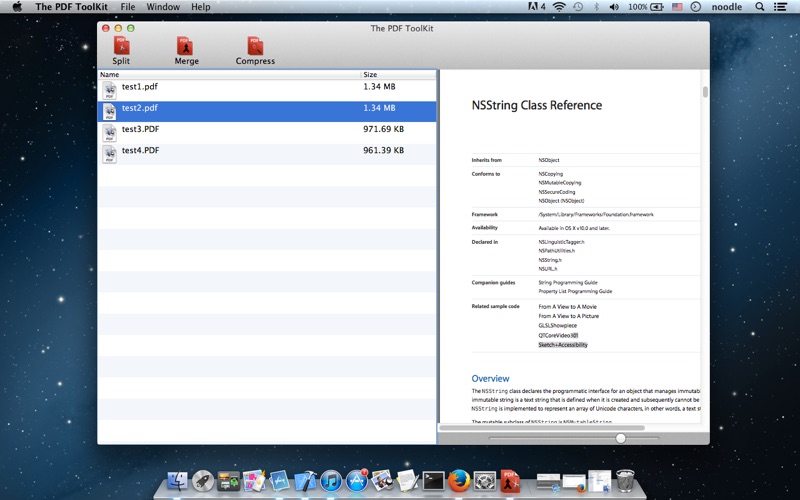Image resolution: width=800 pixels, height=500 pixels.
Task: Open App Store with update badge in Dock
Action: click(357, 481)
